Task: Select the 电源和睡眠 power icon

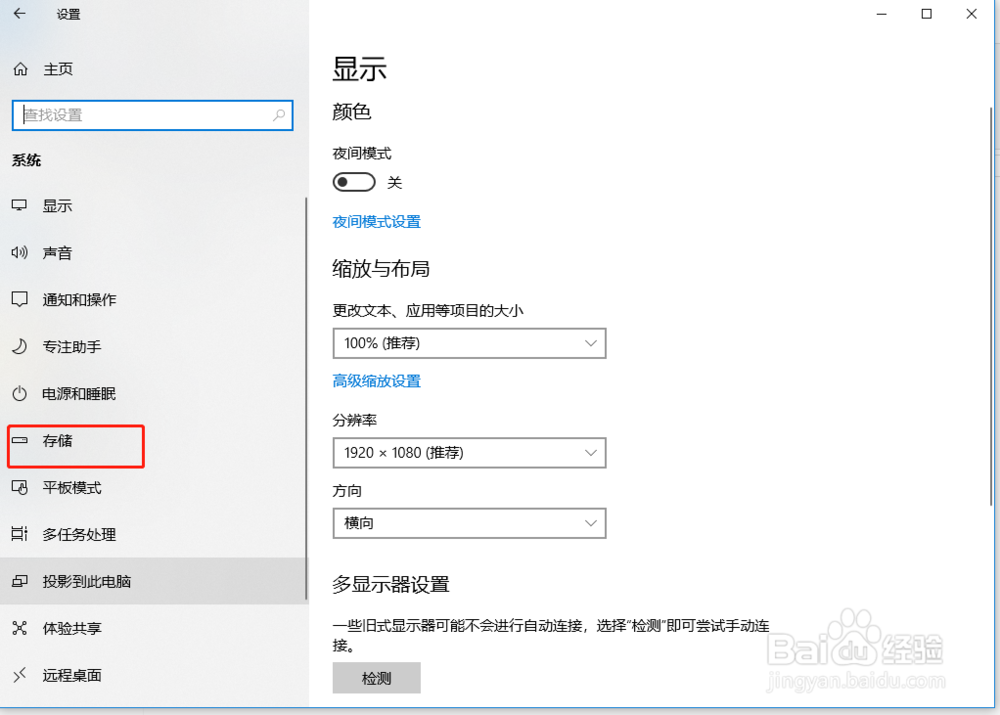Action: 18,394
